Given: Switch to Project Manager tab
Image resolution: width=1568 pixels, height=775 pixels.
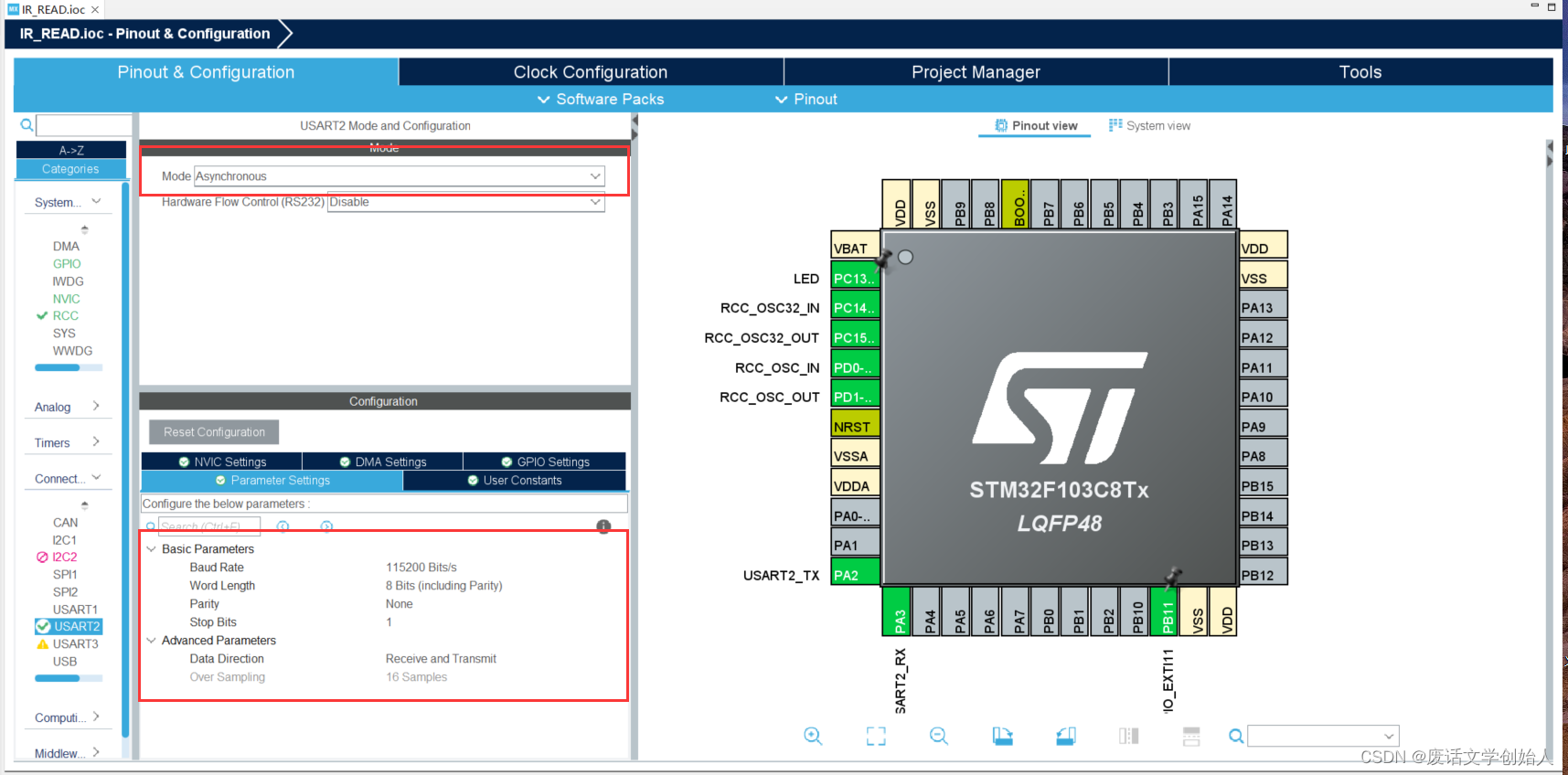Looking at the screenshot, I should tap(976, 72).
